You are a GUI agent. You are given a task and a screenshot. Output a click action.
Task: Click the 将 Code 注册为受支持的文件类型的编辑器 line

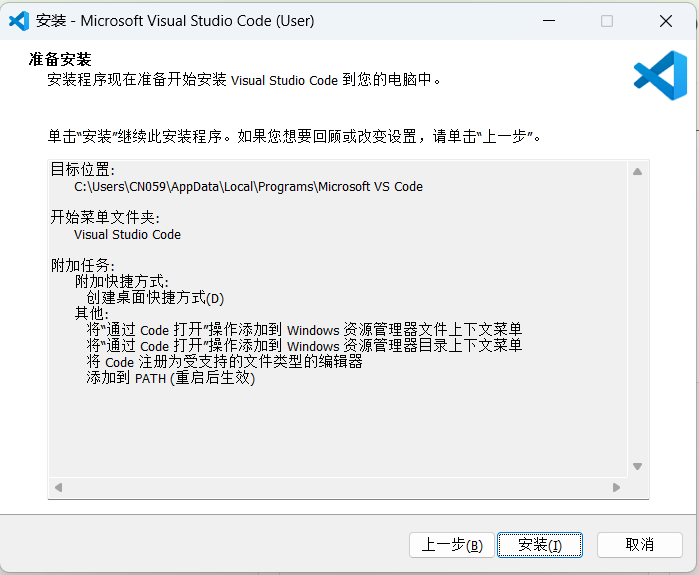coord(224,362)
